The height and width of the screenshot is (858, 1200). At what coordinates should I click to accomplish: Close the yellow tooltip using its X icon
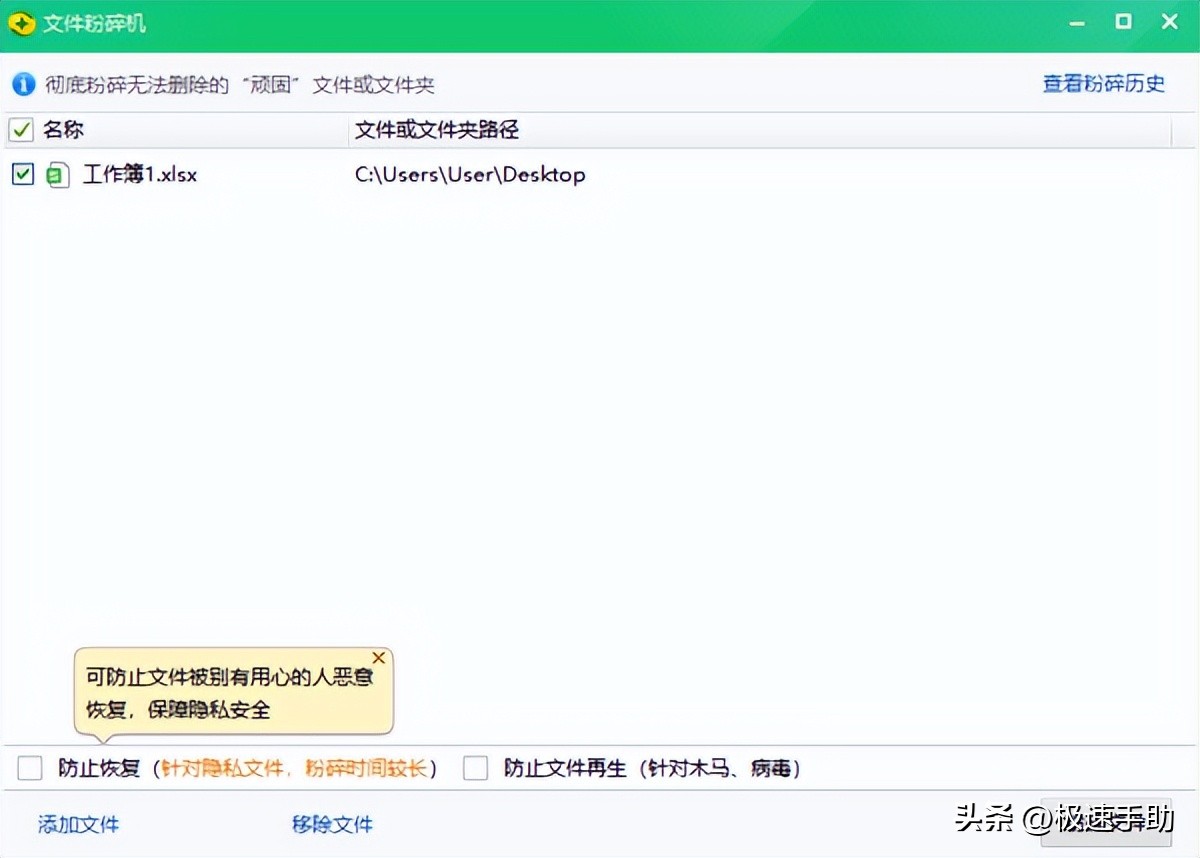click(378, 658)
